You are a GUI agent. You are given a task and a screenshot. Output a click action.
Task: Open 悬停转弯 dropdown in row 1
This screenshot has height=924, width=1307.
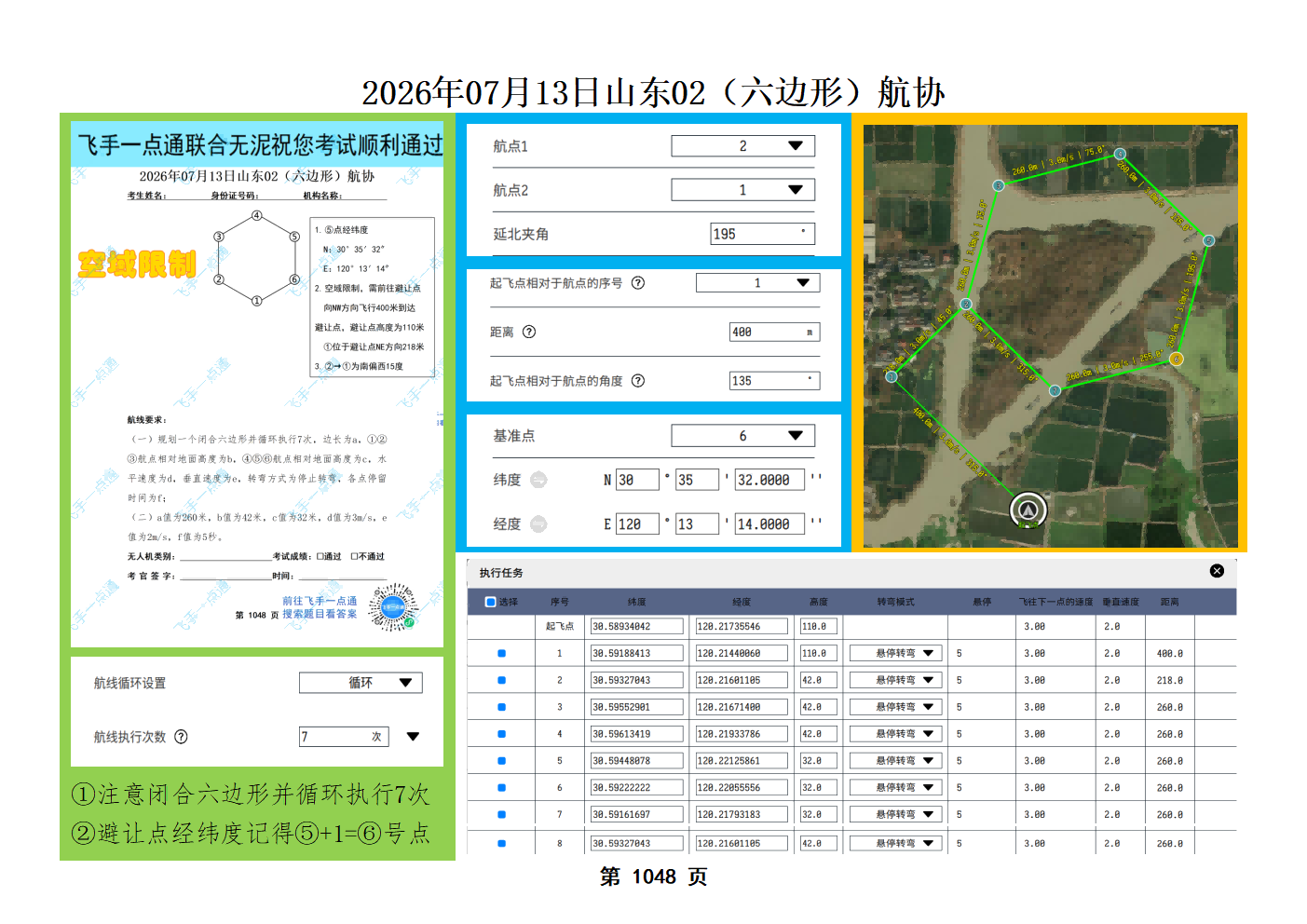tap(896, 654)
